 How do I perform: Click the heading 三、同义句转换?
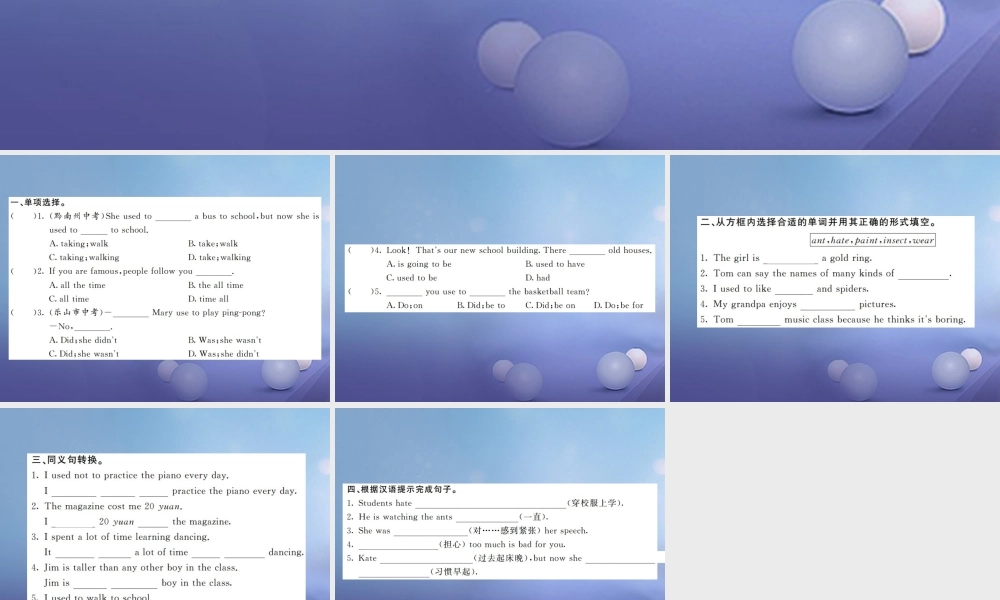pyautogui.click(x=66, y=460)
